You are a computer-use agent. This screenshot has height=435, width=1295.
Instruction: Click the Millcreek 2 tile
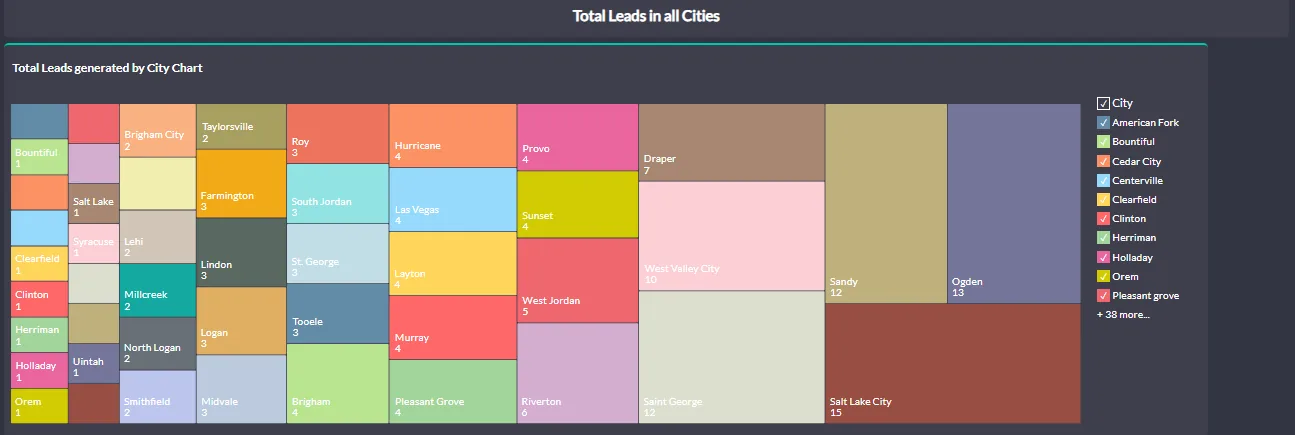click(x=158, y=290)
